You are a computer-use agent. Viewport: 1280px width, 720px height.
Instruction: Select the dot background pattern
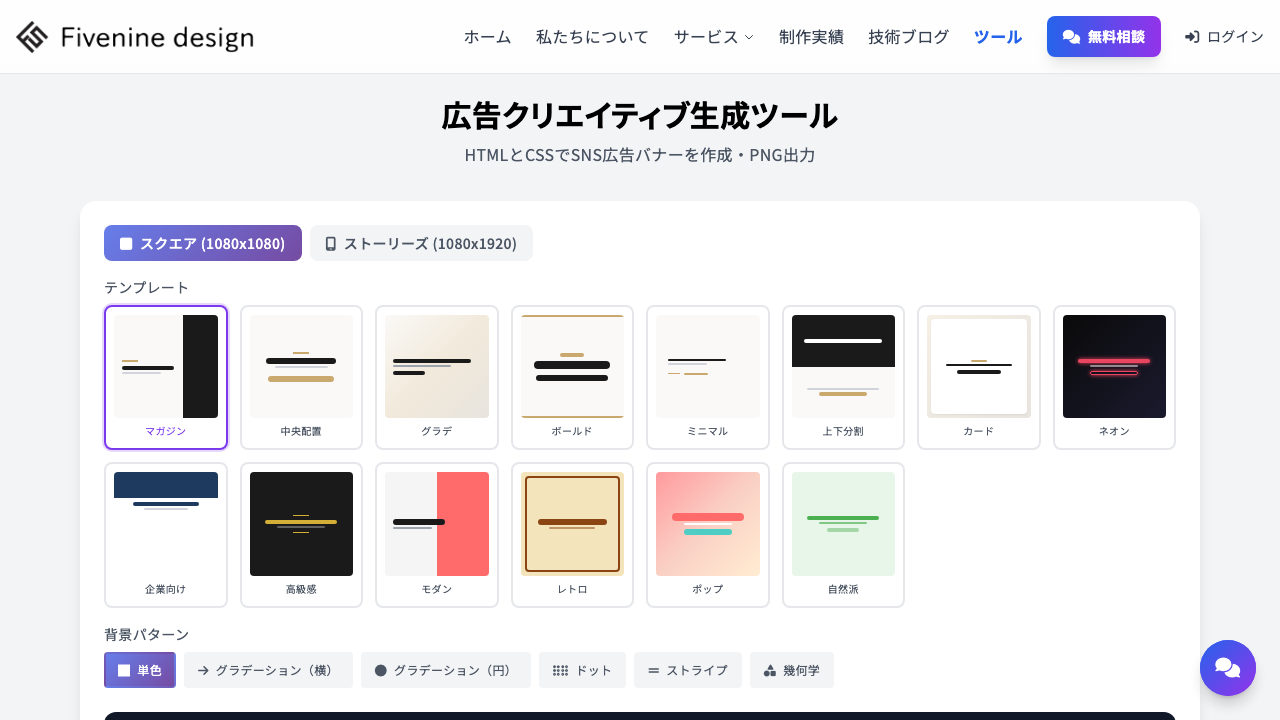[x=582, y=670]
